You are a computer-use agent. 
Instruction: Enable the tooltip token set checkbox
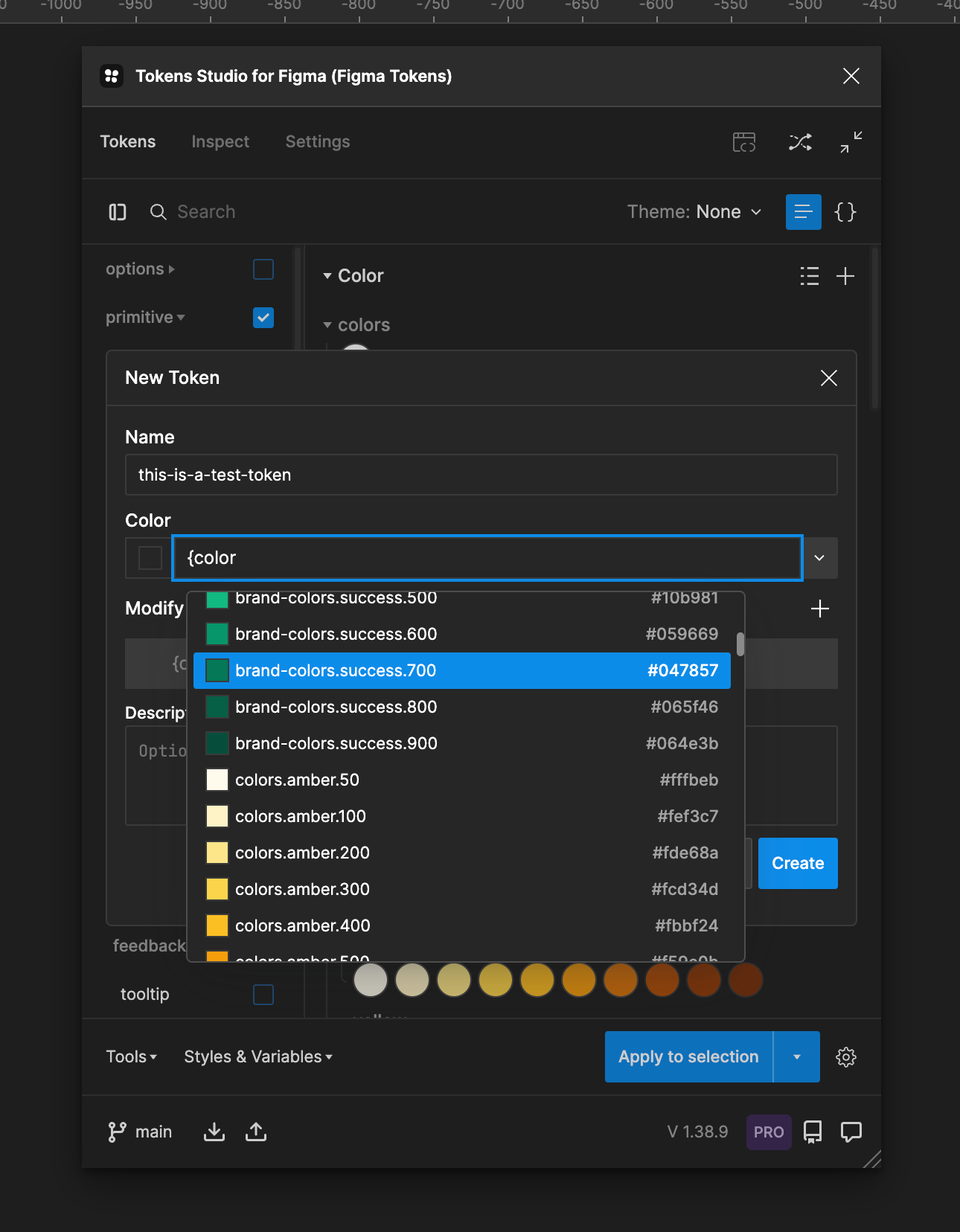pos(263,995)
